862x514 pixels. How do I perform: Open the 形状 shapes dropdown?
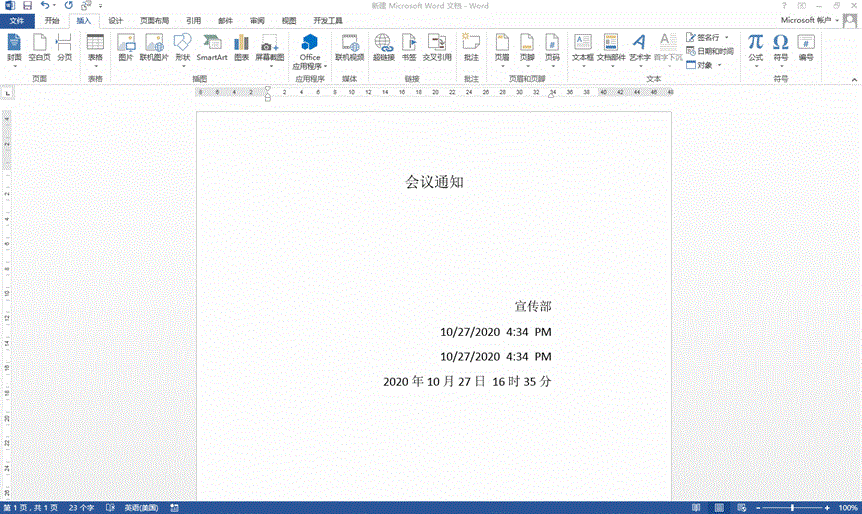pos(182,50)
